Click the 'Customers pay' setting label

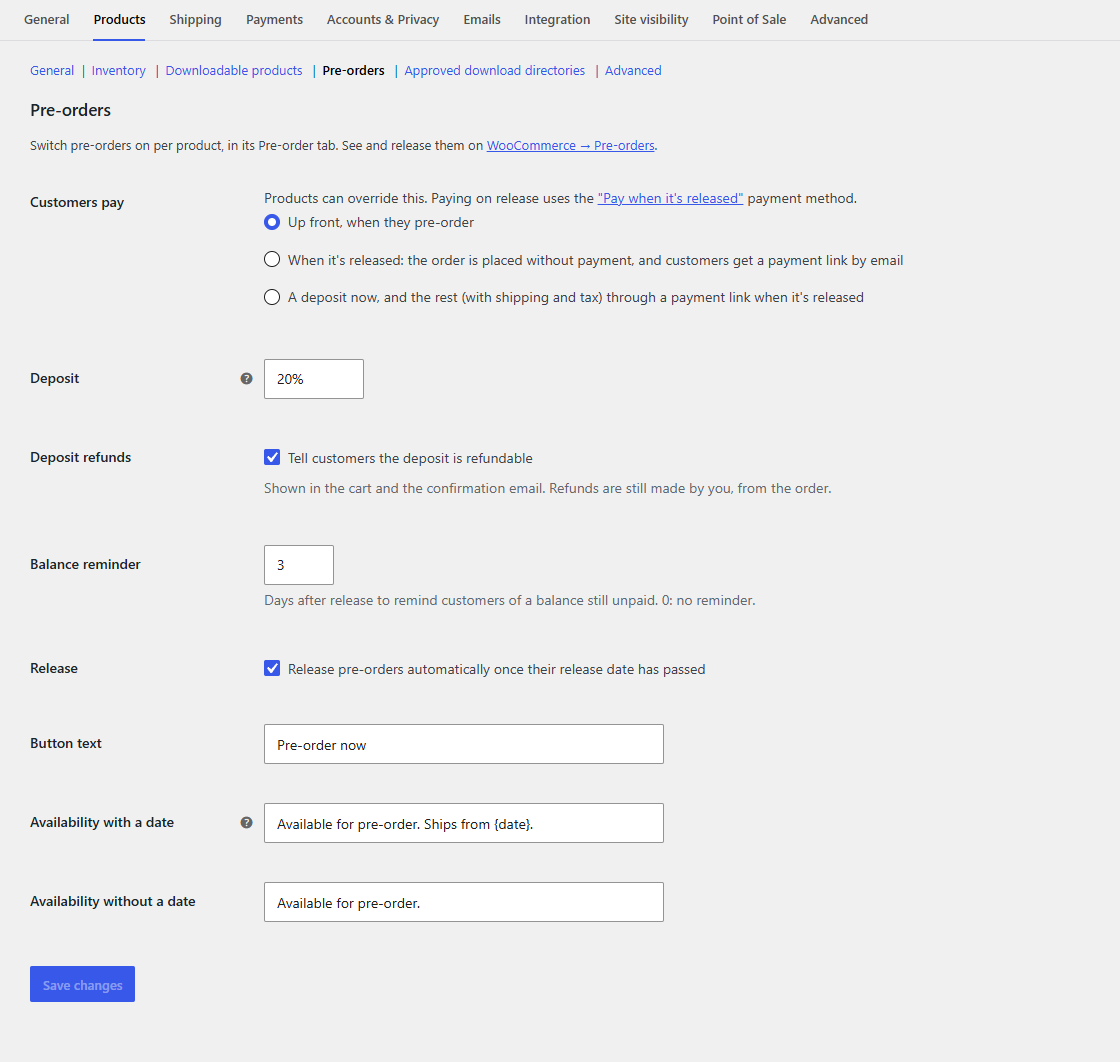coord(77,202)
